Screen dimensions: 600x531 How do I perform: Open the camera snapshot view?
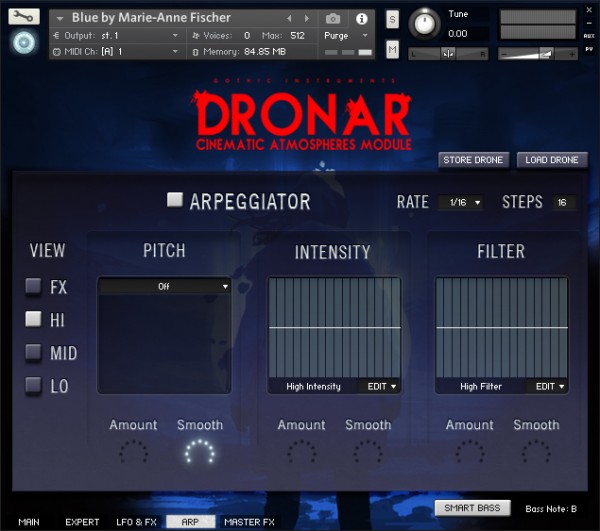(333, 18)
